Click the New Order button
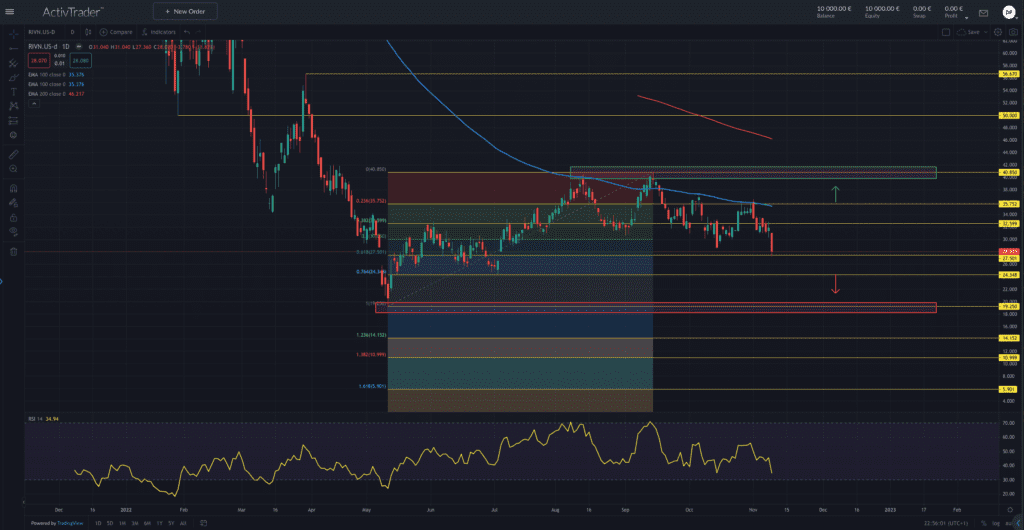This screenshot has width=1024, height=530. point(185,12)
